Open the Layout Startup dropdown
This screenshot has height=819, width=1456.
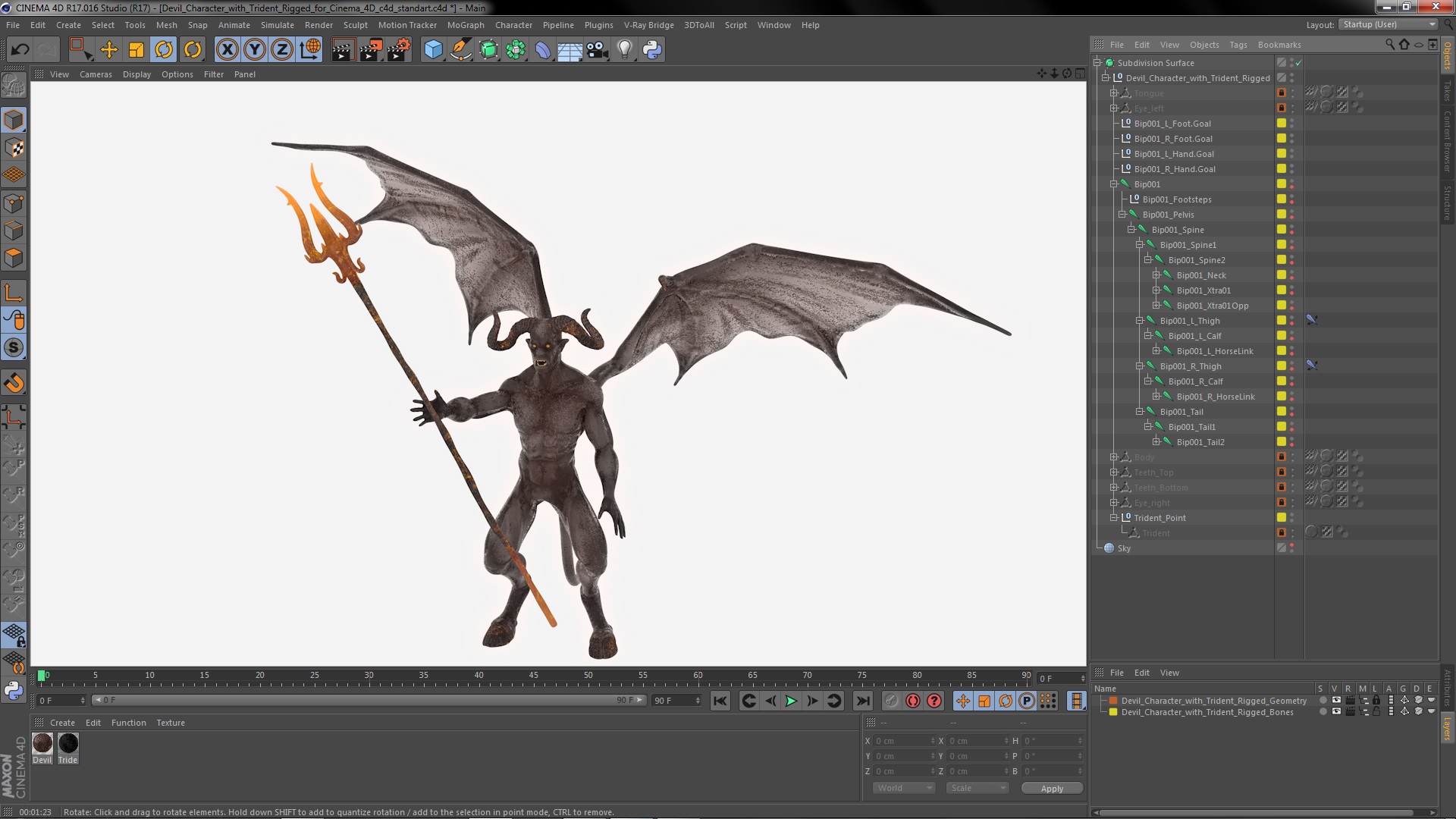click(1388, 24)
